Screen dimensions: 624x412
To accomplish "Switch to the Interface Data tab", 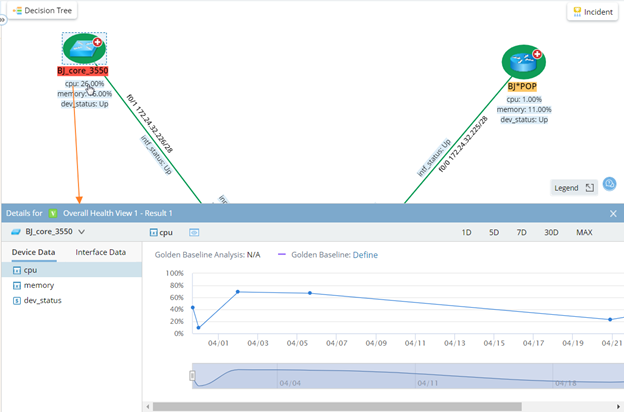I will click(x=101, y=252).
